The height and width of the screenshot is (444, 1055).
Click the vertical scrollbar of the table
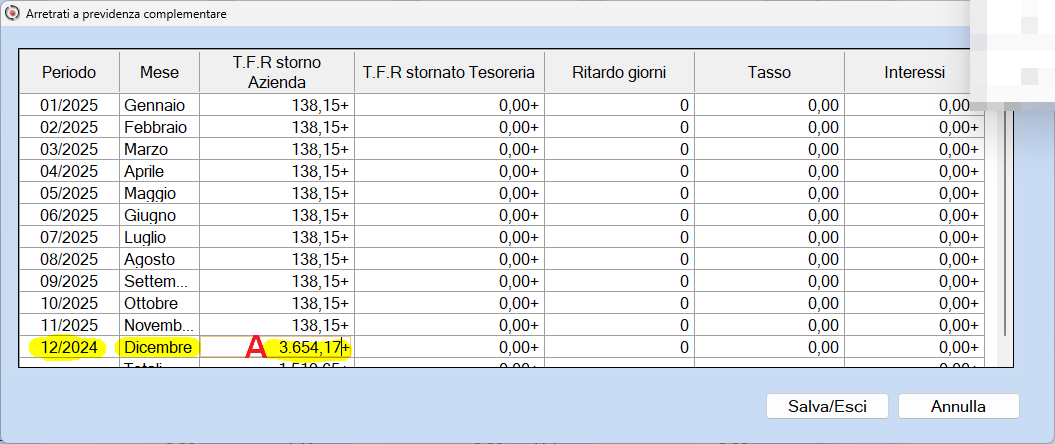coord(1005,225)
